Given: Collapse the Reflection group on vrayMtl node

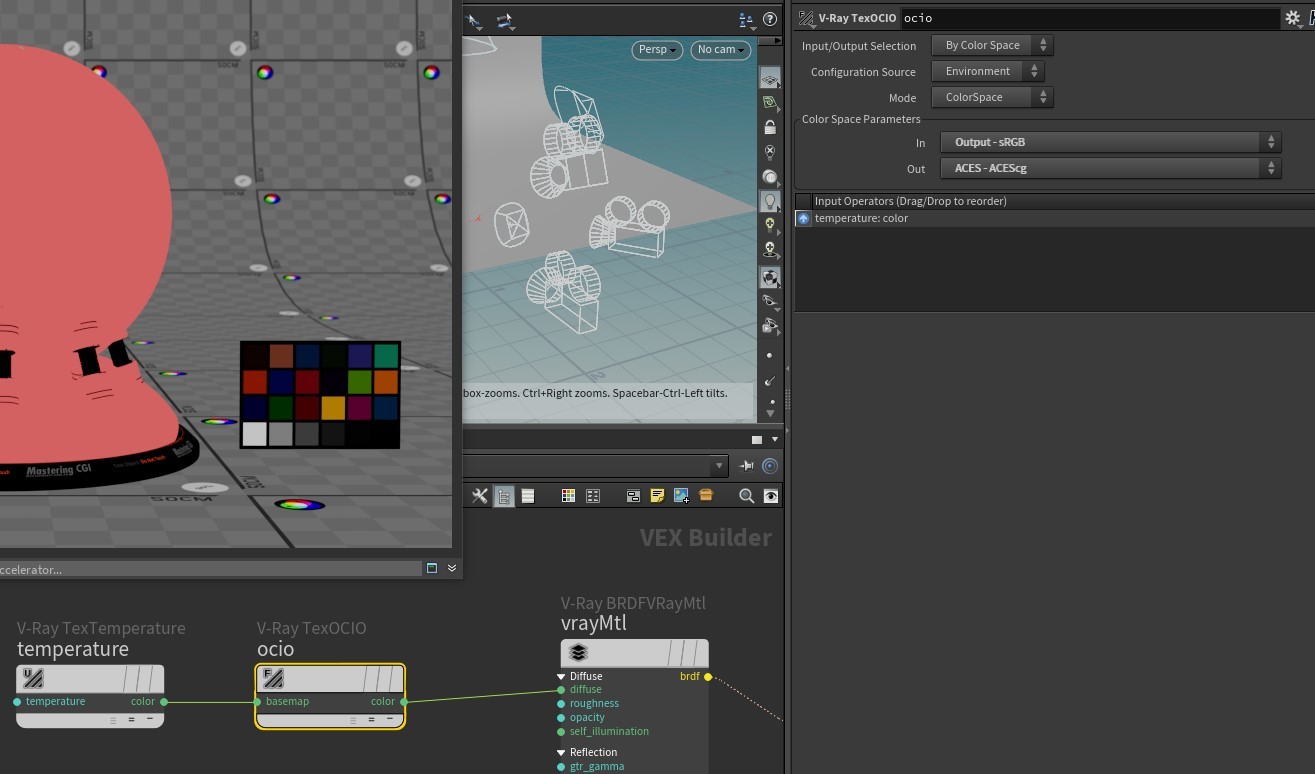Looking at the screenshot, I should pos(561,752).
